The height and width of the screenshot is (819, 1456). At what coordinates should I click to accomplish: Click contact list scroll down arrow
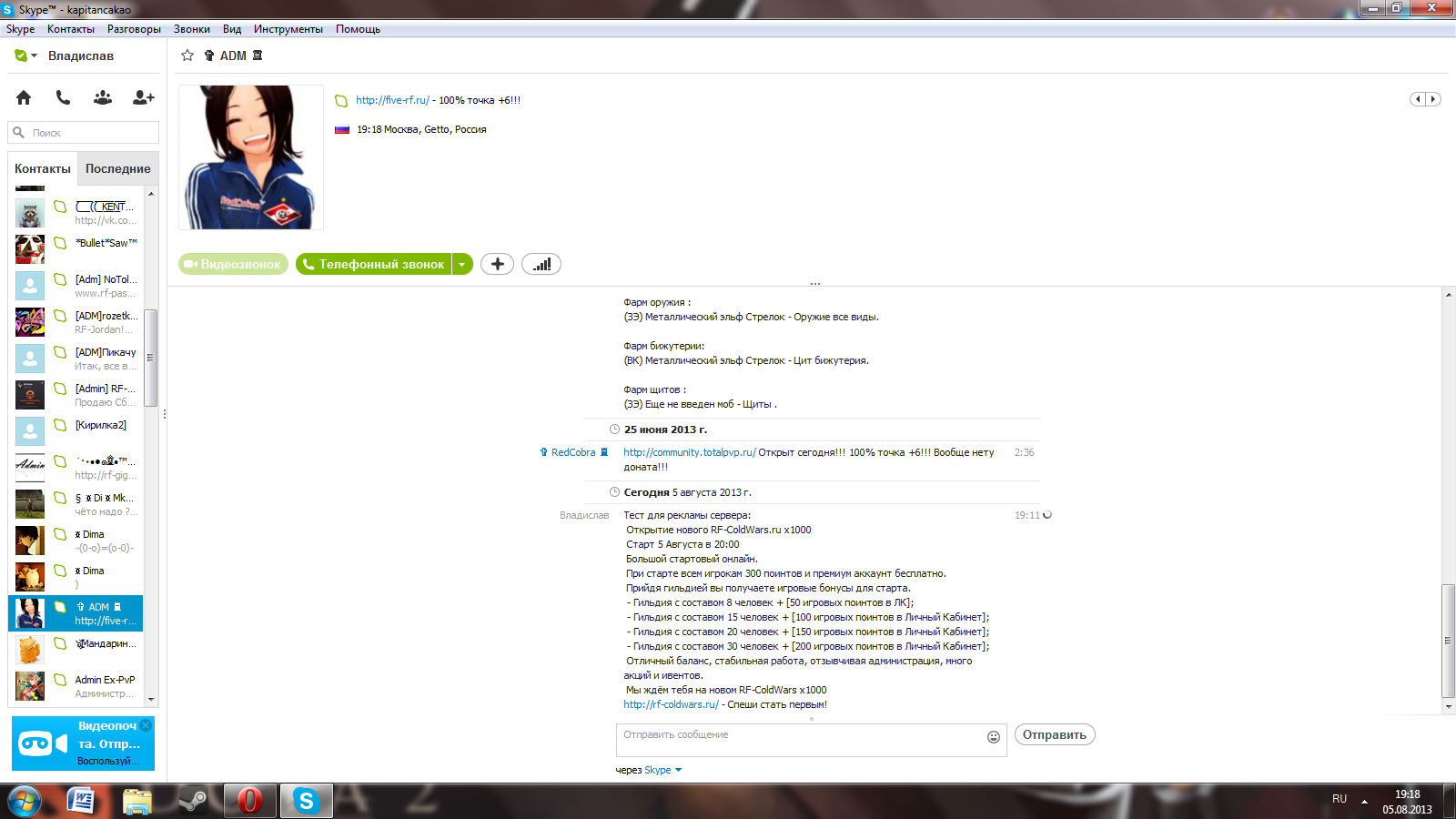(x=151, y=700)
